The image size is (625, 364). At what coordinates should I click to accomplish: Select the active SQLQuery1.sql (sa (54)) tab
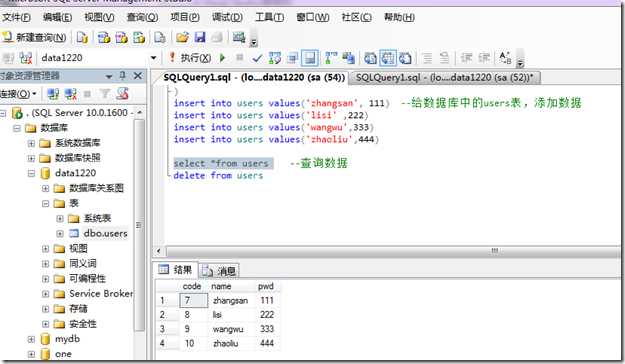pyautogui.click(x=254, y=77)
